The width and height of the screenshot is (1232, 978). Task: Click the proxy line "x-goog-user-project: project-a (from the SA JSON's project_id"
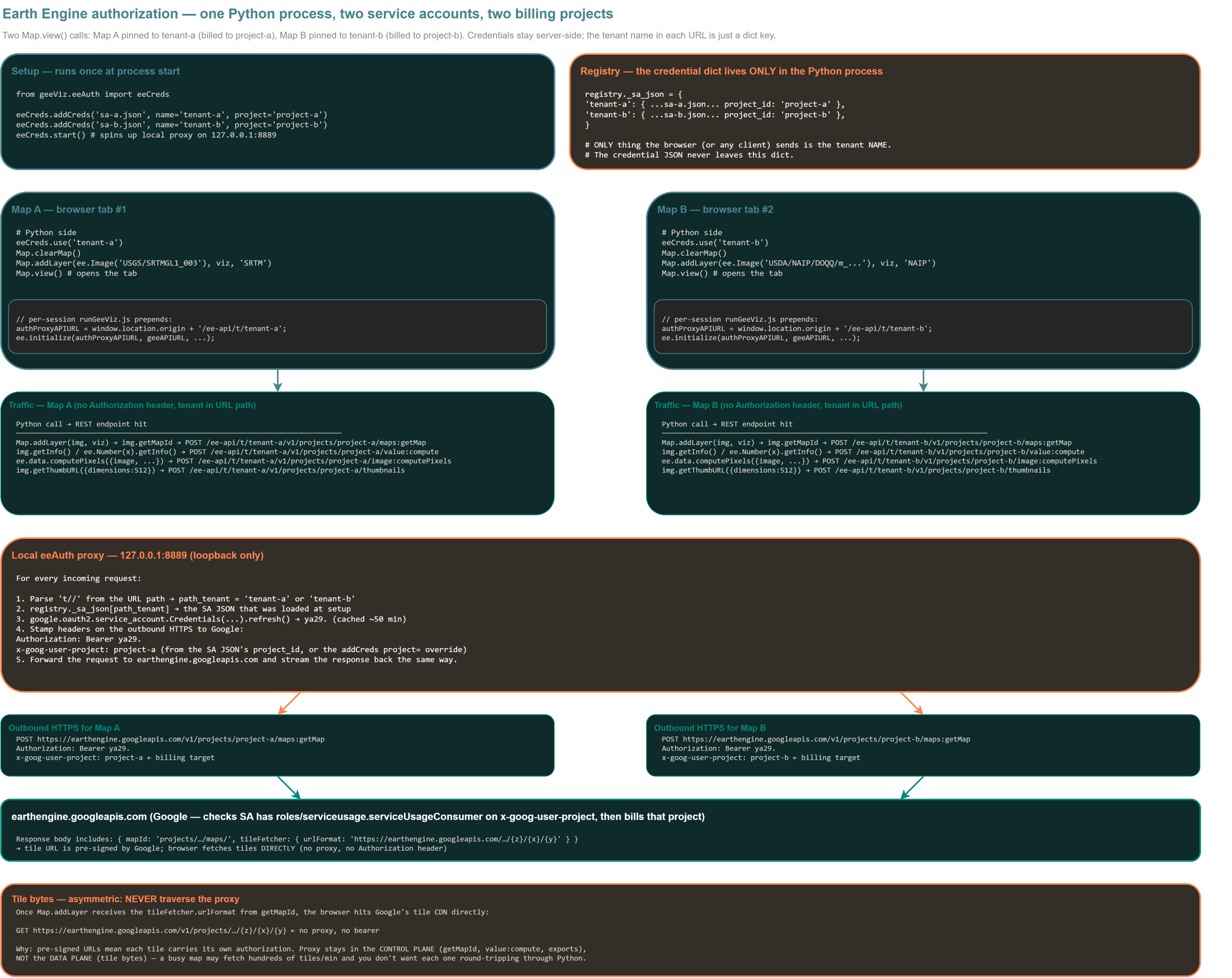[242, 650]
